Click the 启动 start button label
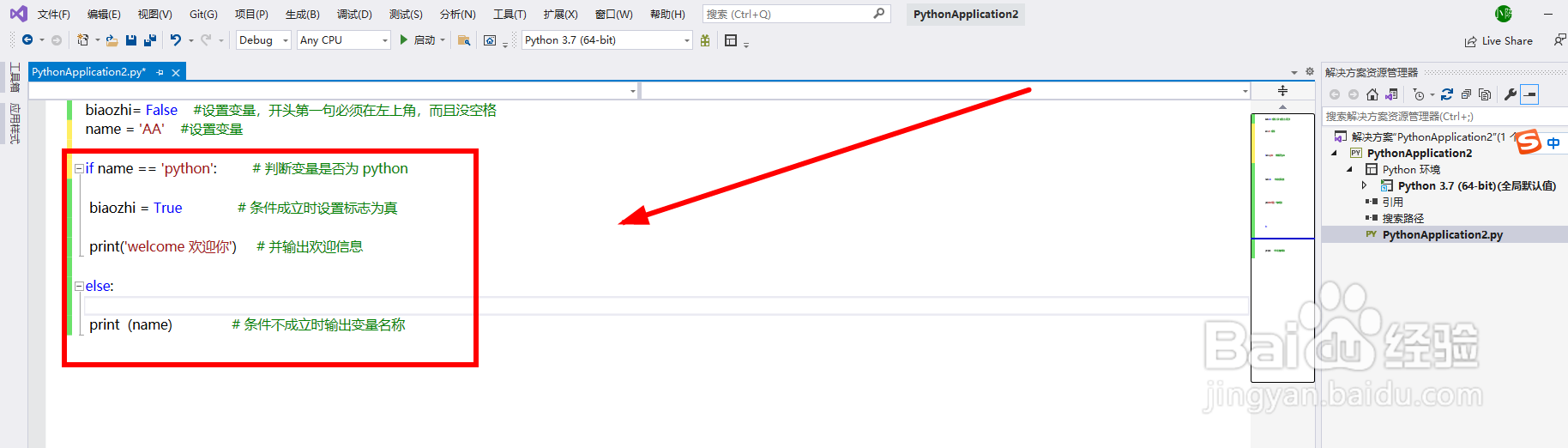Viewport: 1568px width, 448px height. point(425,40)
